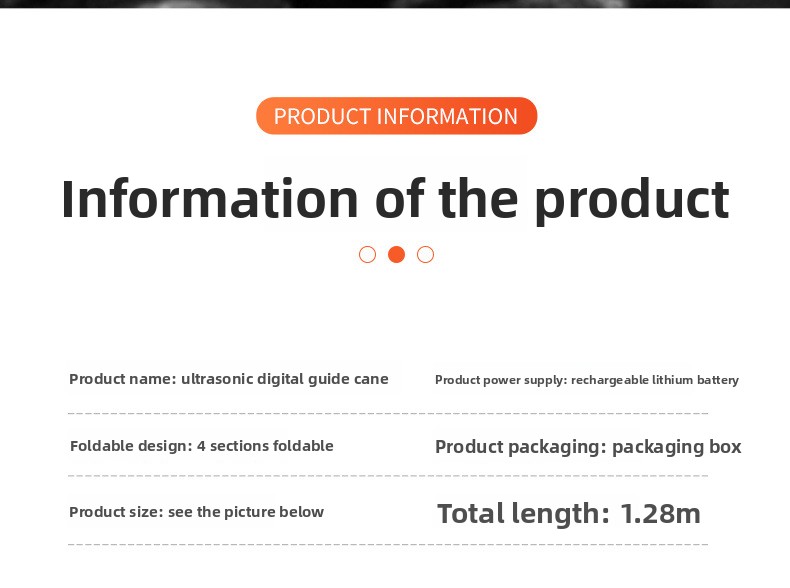Click the dark image strip at top

click(395, 3)
